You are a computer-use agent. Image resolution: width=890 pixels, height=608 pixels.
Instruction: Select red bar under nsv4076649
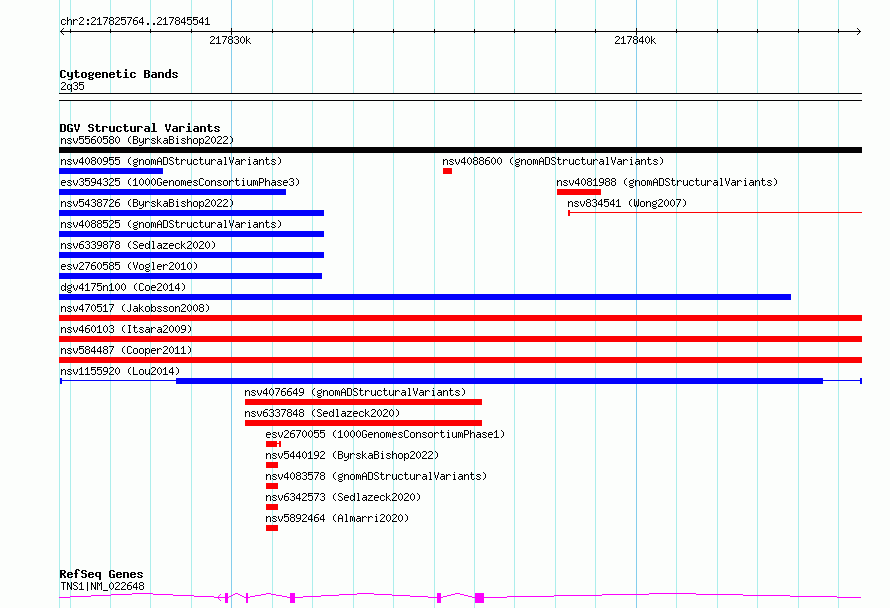point(363,402)
